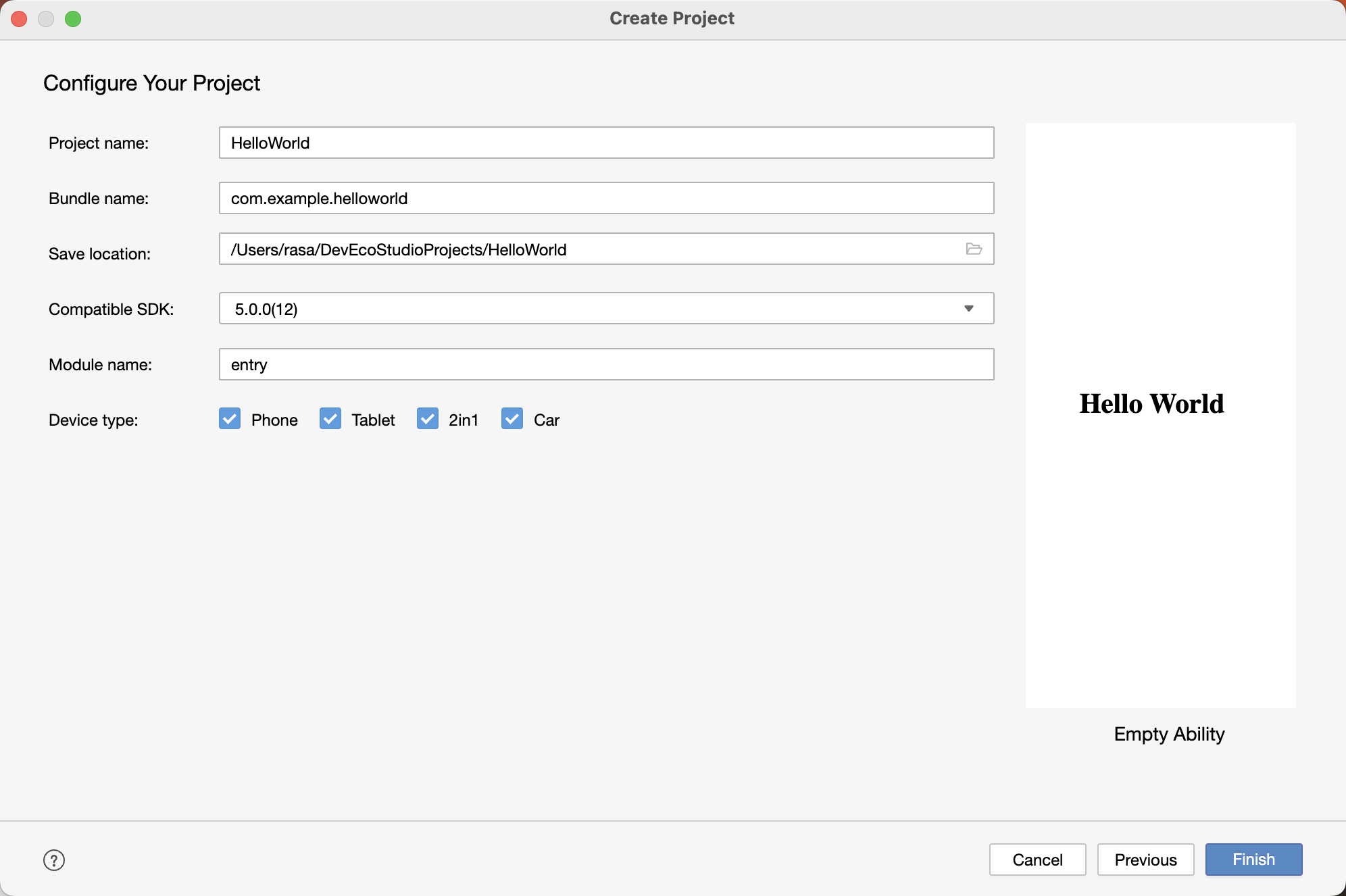Cancel the project creation
This screenshot has height=896, width=1346.
click(1037, 860)
